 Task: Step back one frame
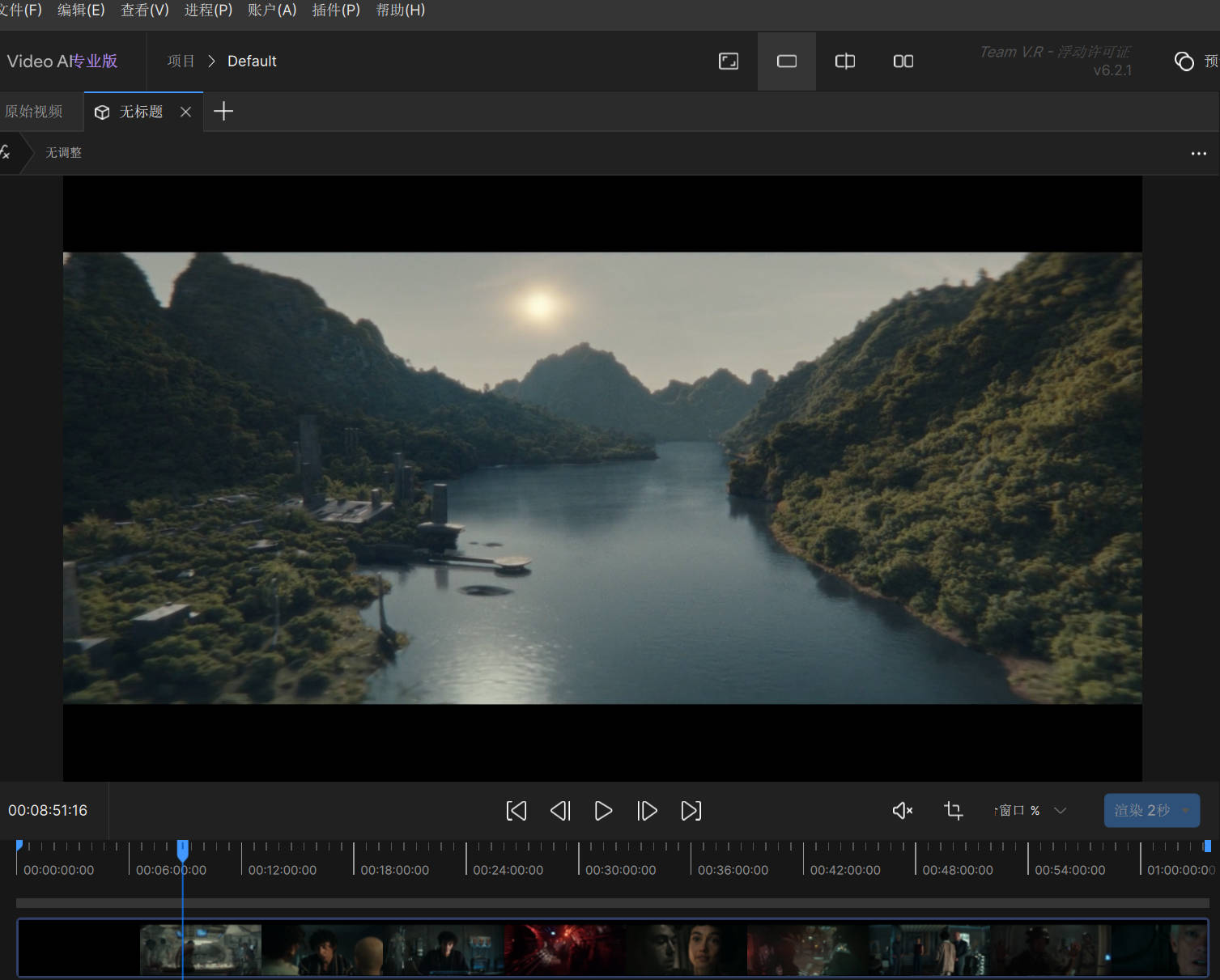coord(560,811)
